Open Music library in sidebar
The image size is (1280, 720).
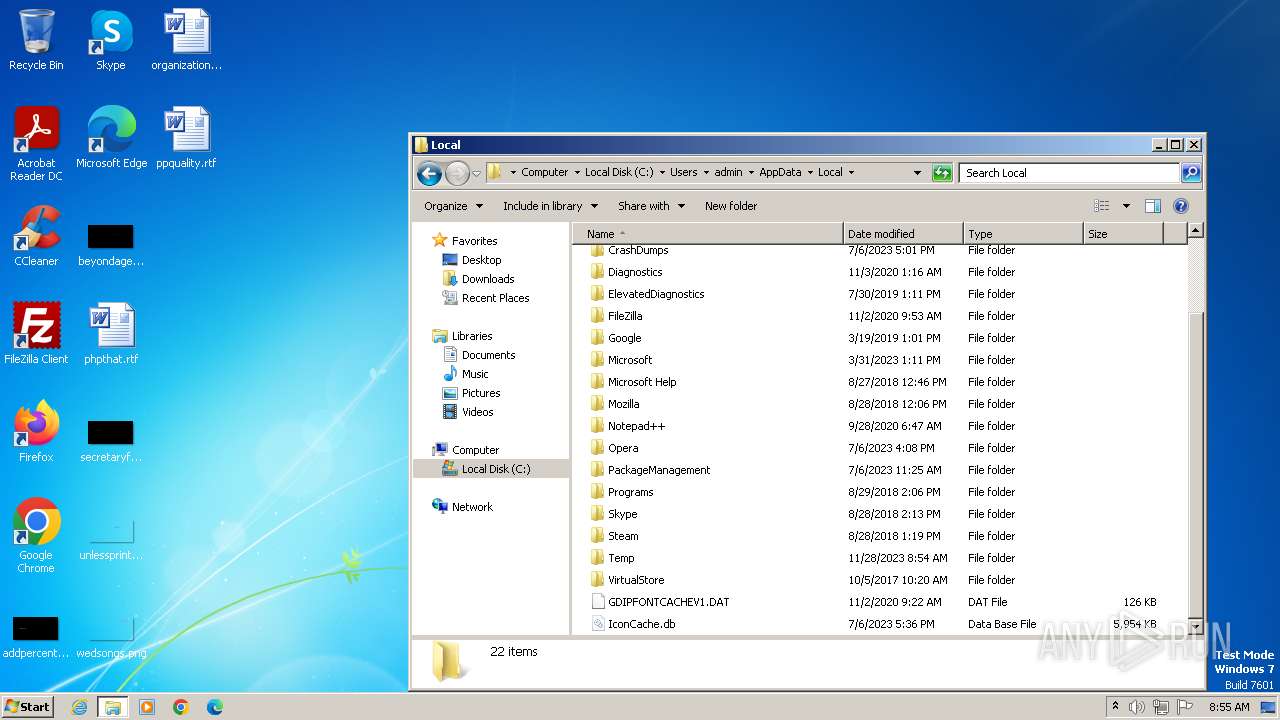475,374
